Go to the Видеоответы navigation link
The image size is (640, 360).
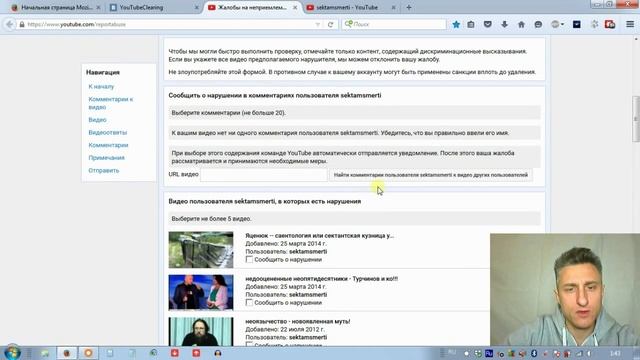[108, 132]
